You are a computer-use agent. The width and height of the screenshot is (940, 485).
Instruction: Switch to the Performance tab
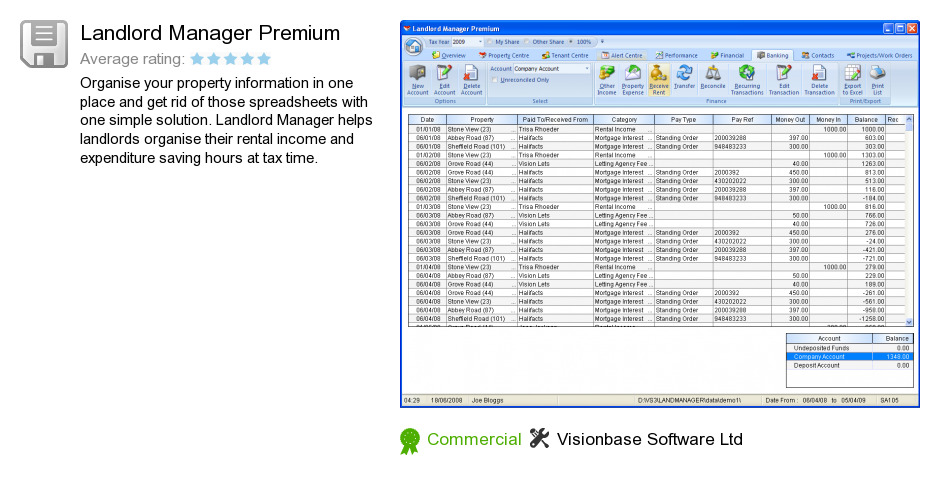tap(676, 55)
